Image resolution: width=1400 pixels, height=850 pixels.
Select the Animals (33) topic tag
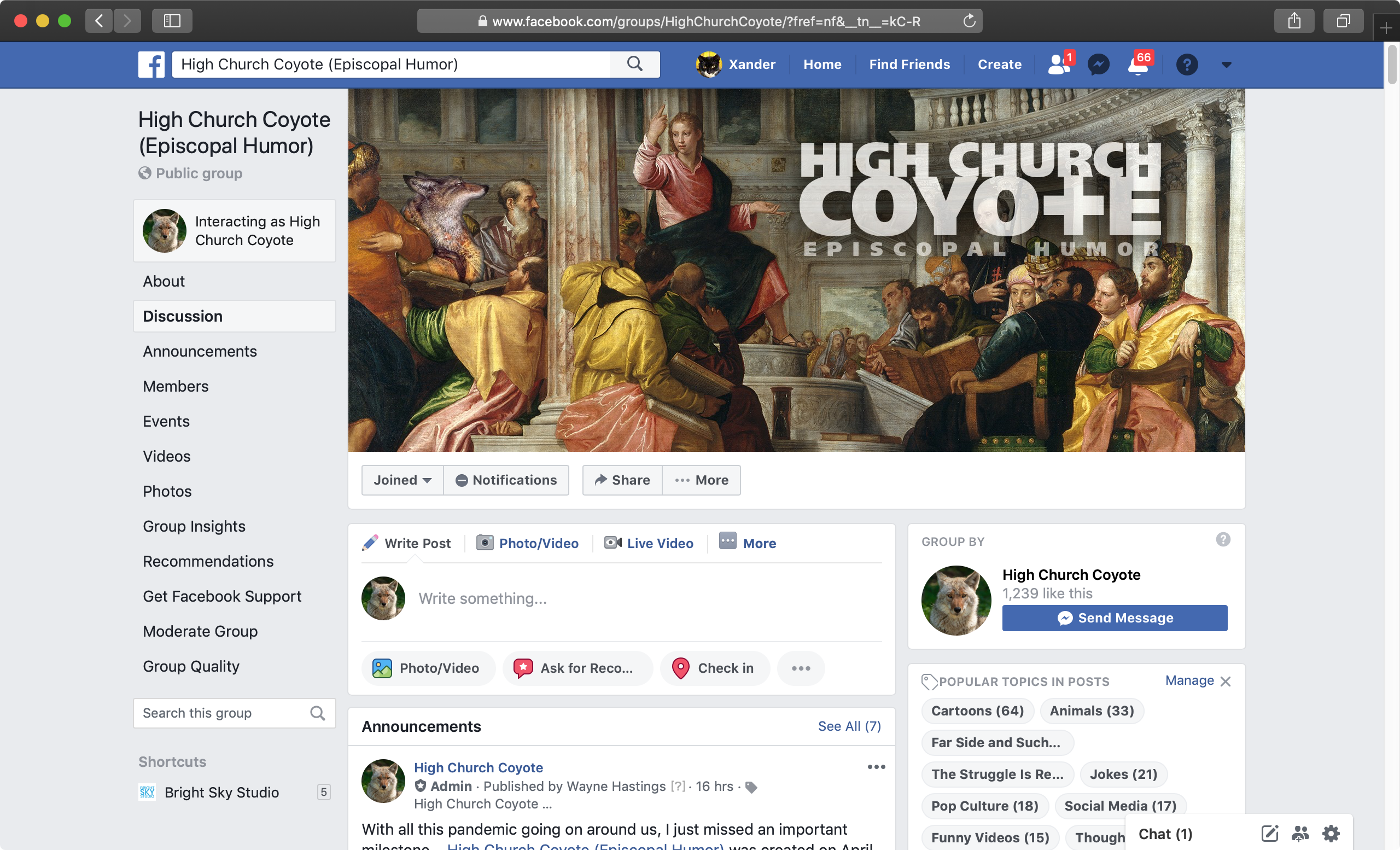(1092, 711)
